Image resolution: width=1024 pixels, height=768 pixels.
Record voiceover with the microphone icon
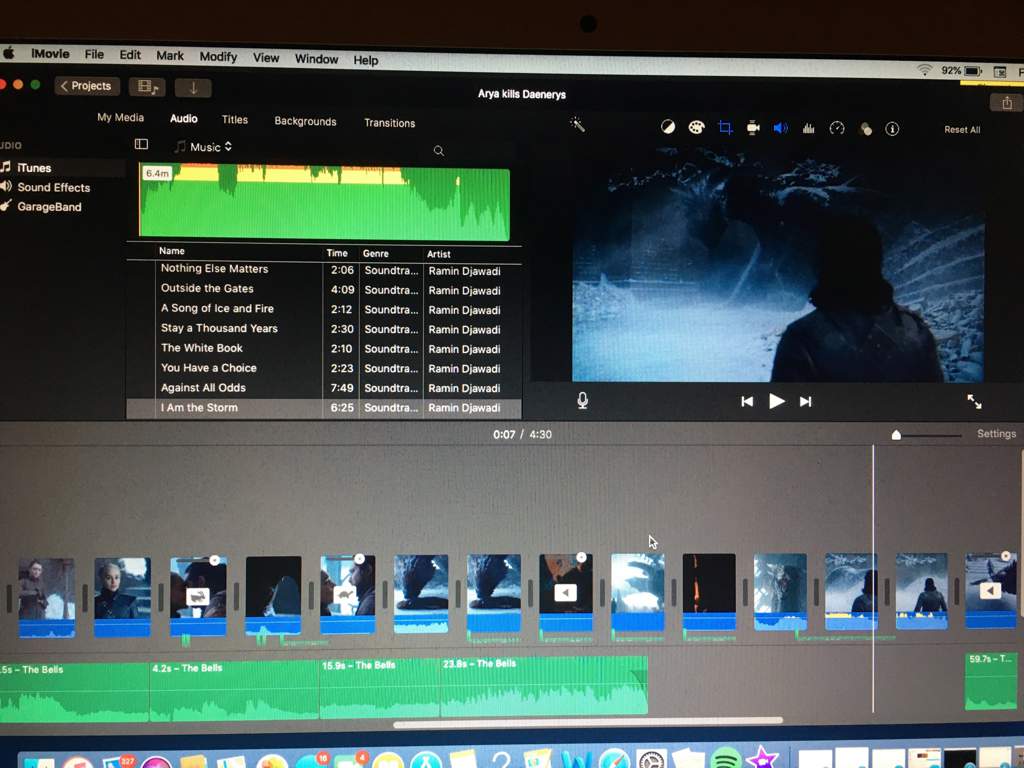(583, 400)
